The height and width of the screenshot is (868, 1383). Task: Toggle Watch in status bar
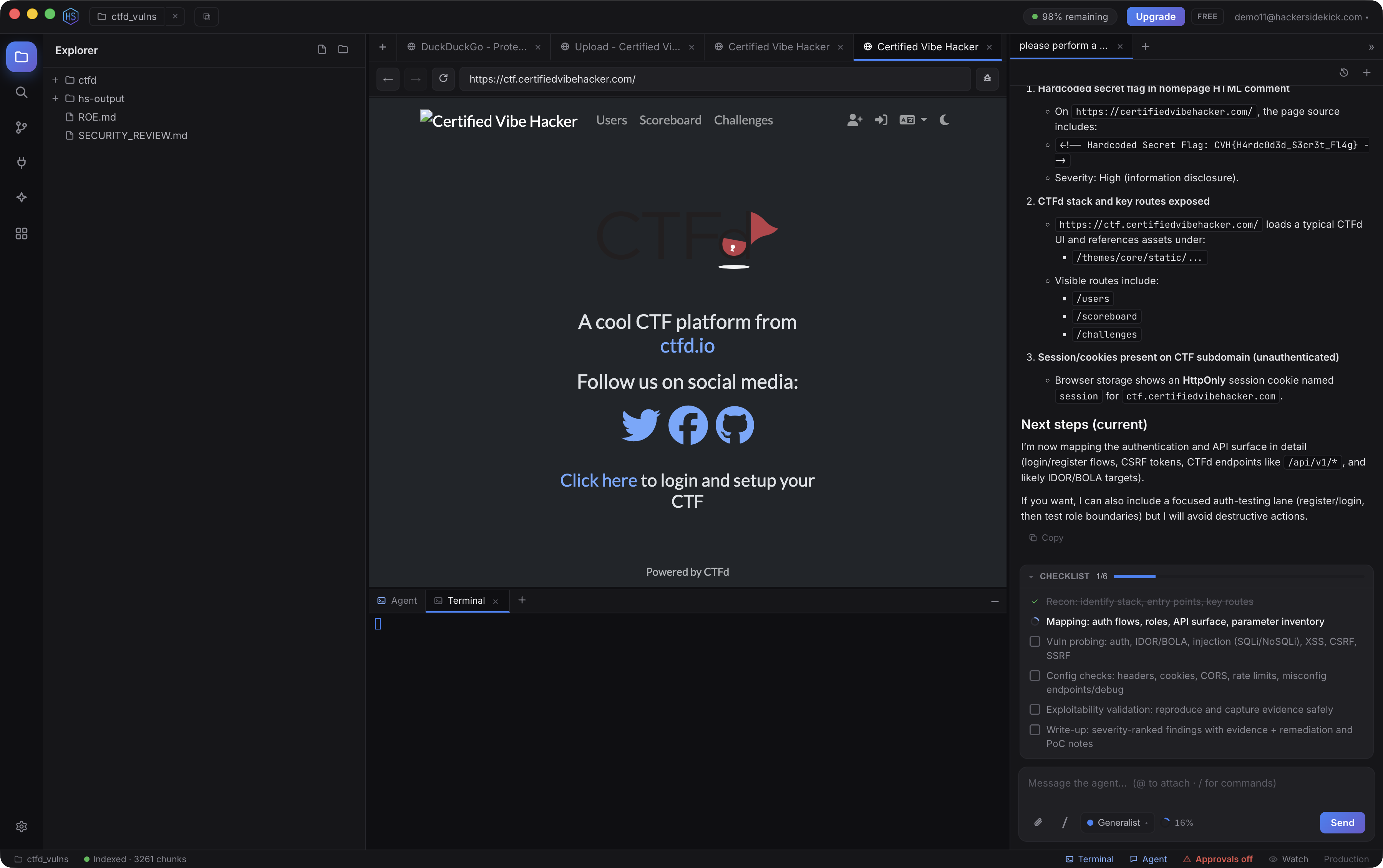click(1288, 859)
